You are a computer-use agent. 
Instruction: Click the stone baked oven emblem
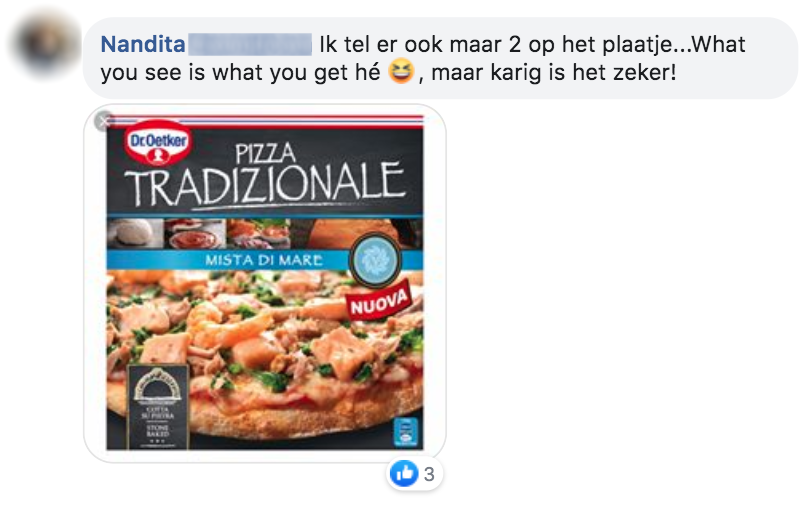[158, 406]
